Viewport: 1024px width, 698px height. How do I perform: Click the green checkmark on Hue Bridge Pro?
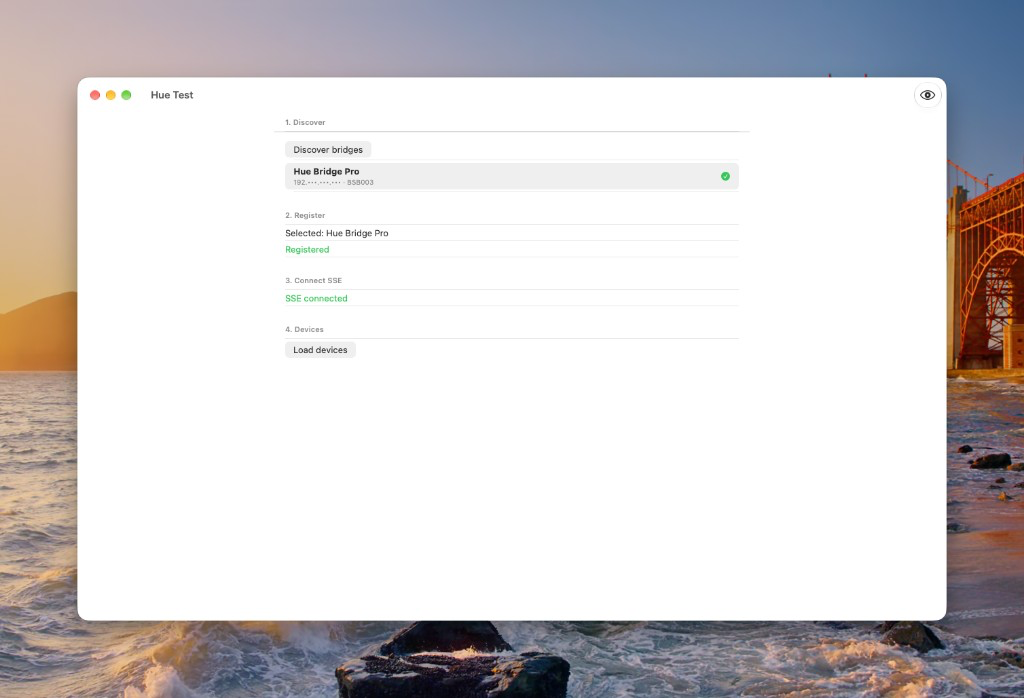point(725,176)
